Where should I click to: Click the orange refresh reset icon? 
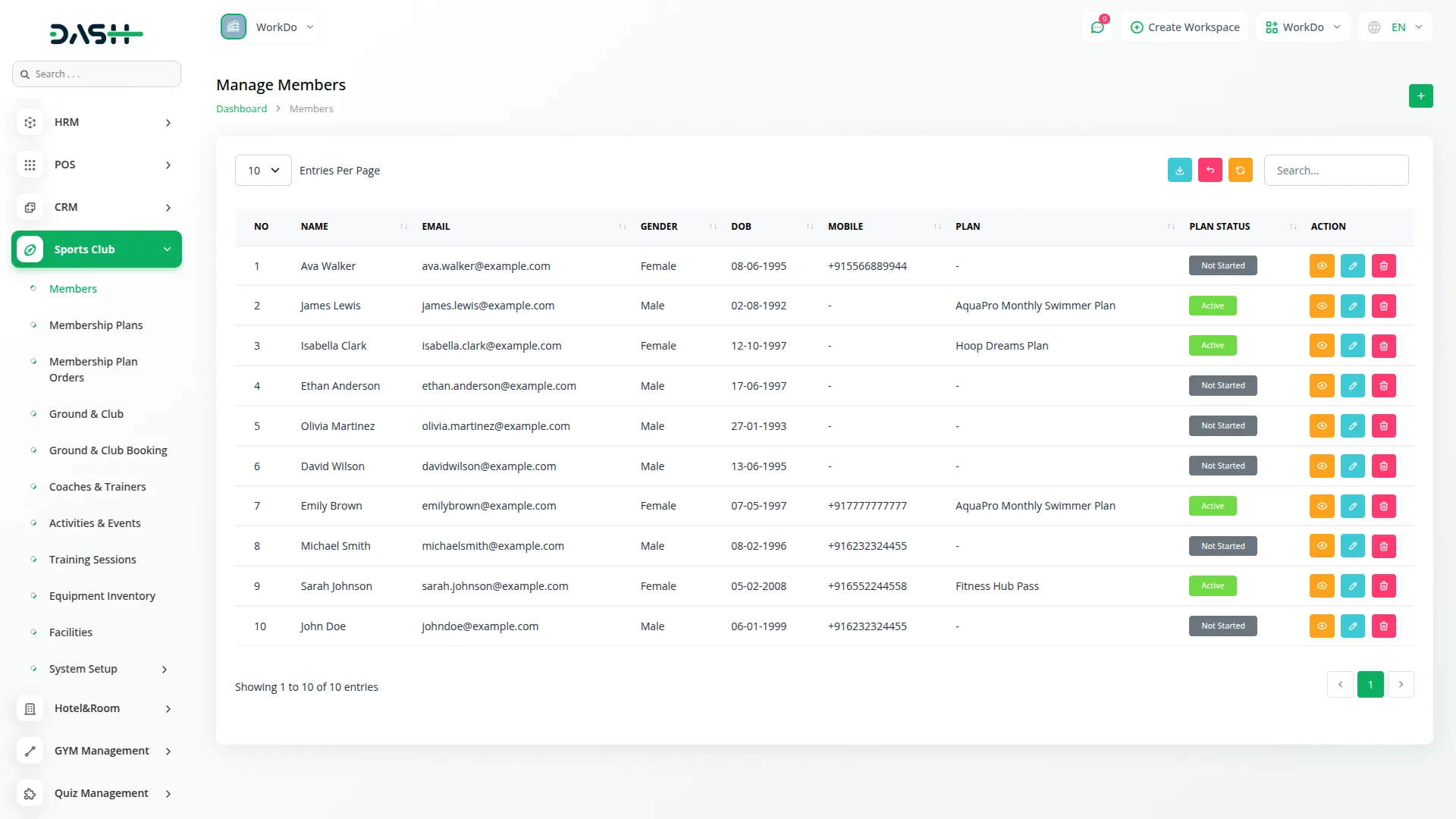[x=1241, y=171]
